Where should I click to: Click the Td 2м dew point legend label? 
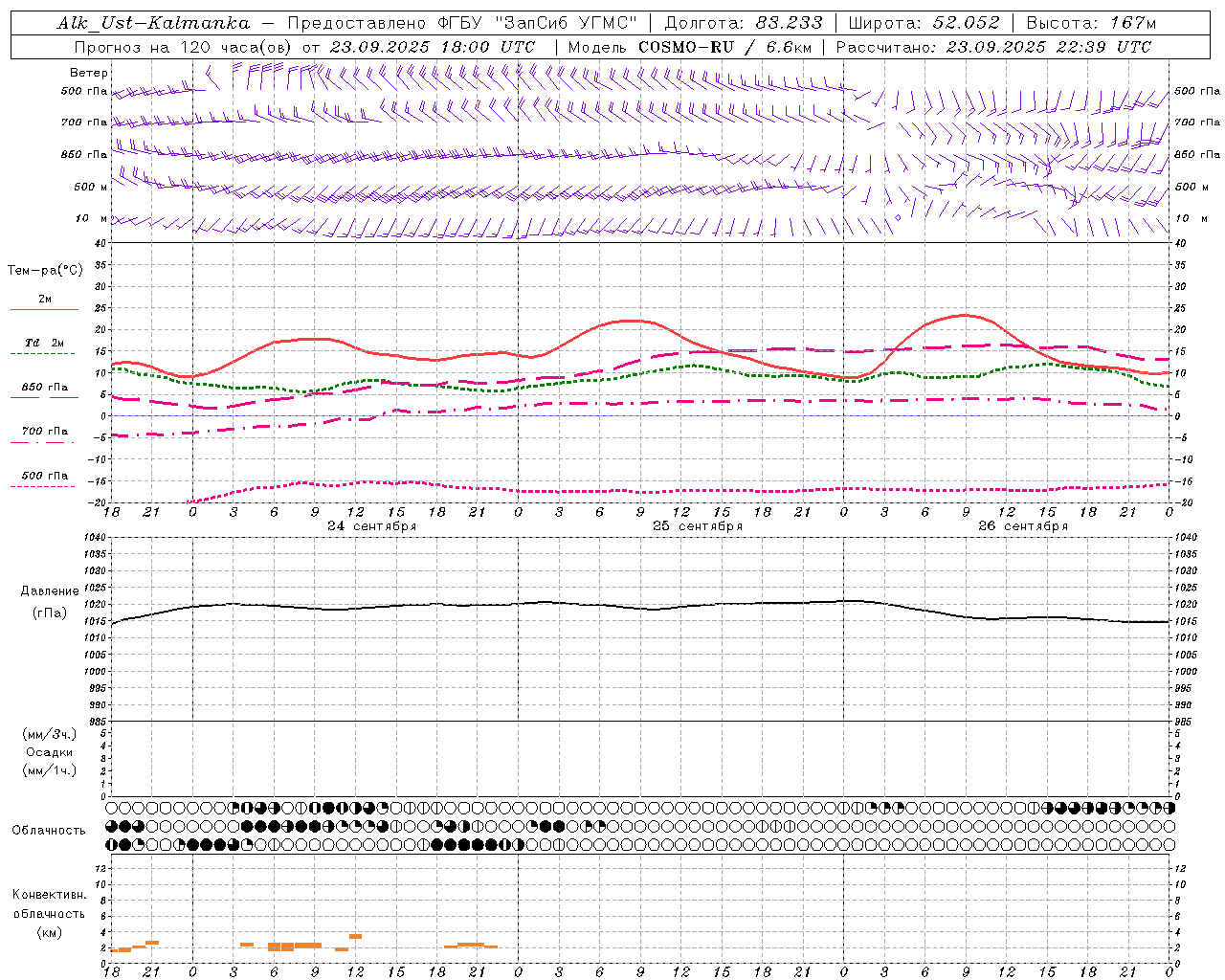click(44, 343)
